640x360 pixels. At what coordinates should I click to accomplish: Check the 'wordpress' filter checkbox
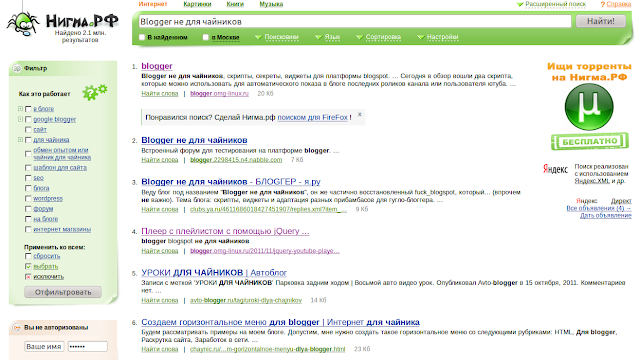click(x=28, y=199)
